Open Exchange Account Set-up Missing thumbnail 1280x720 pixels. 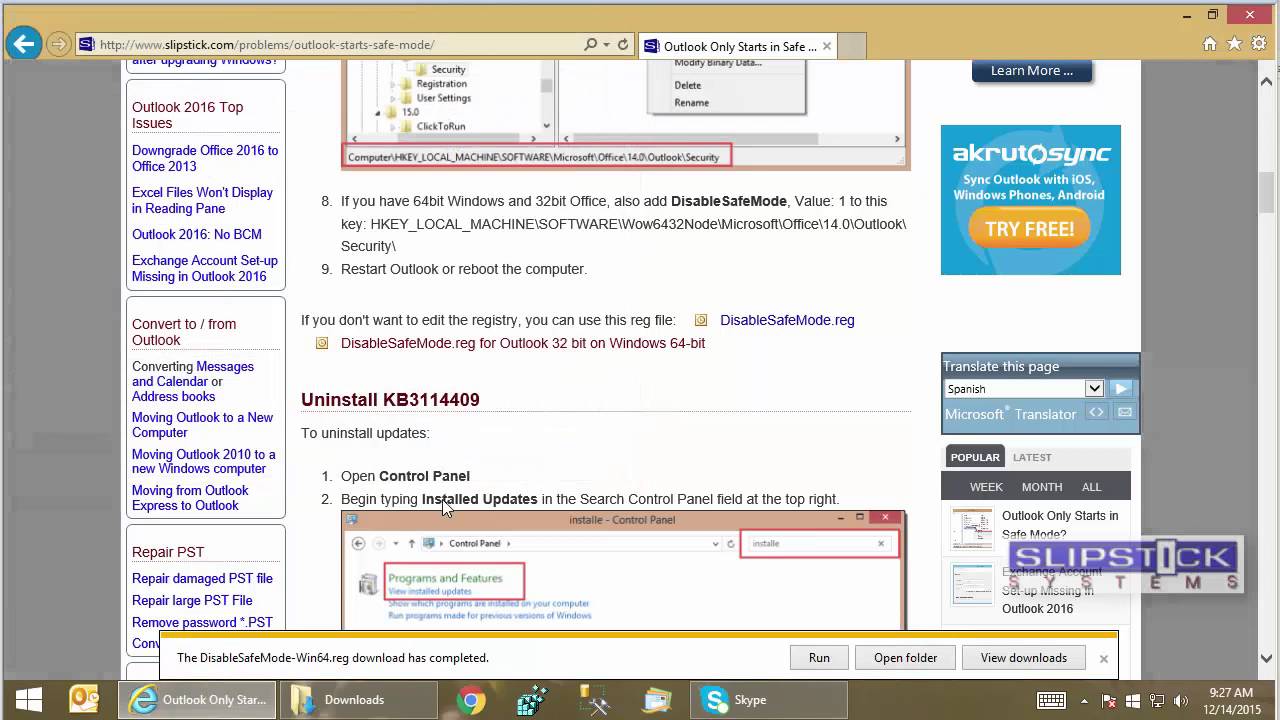coord(971,584)
